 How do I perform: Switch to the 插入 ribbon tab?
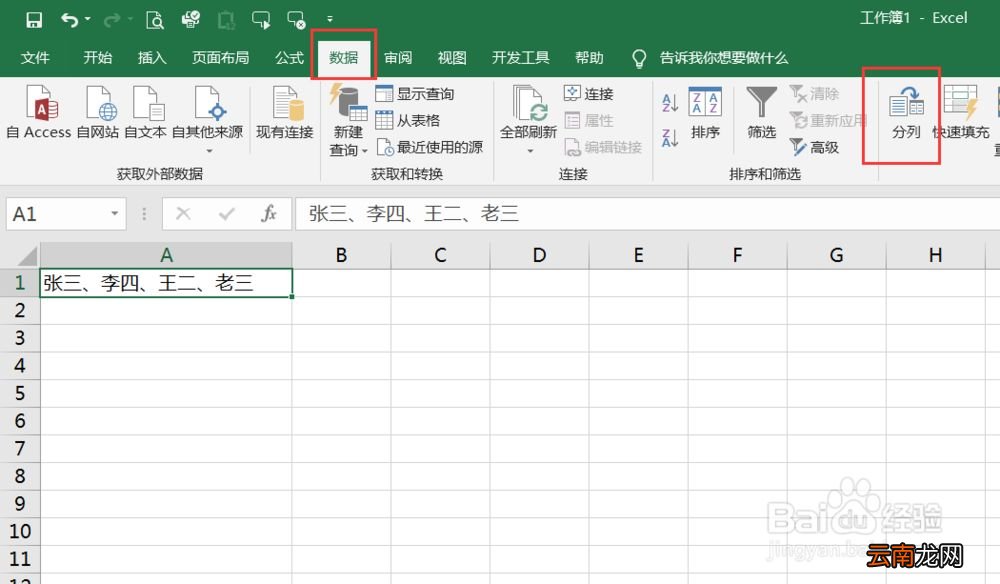[152, 58]
